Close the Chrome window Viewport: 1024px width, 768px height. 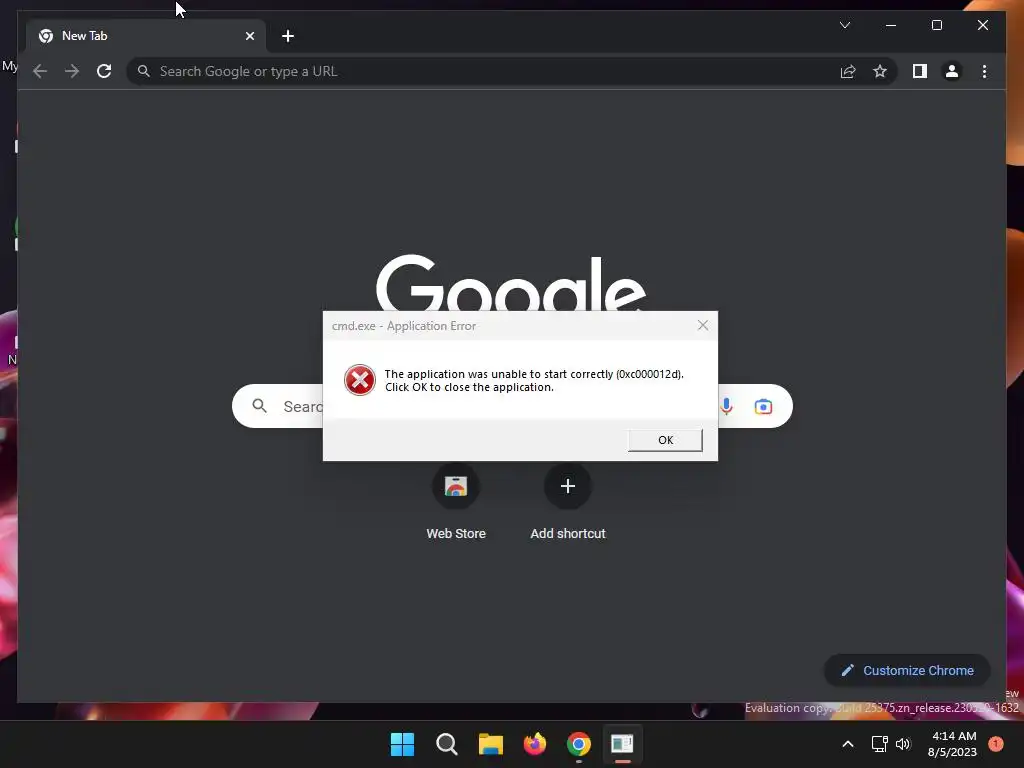982,25
